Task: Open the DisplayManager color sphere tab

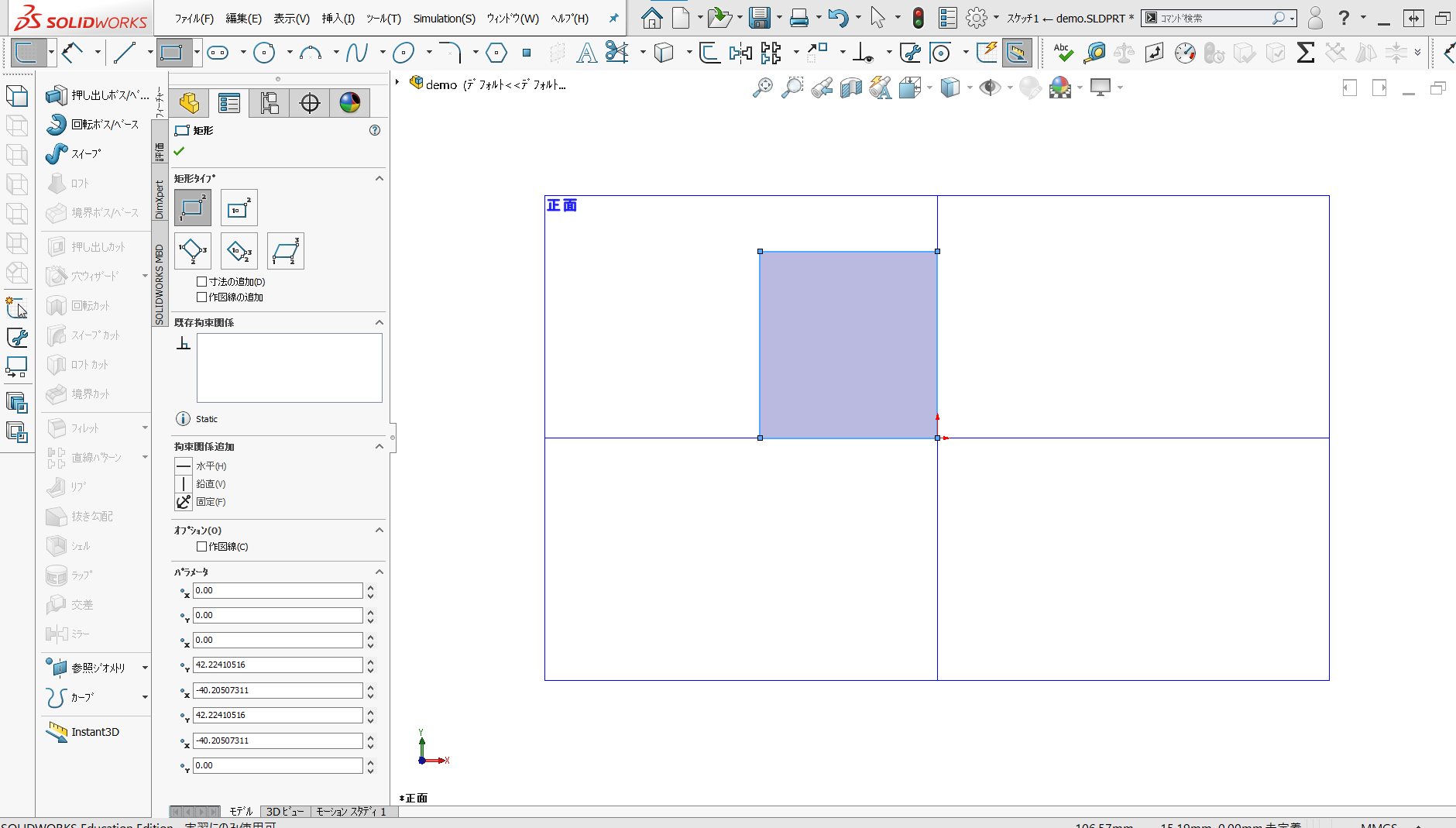Action: (350, 103)
